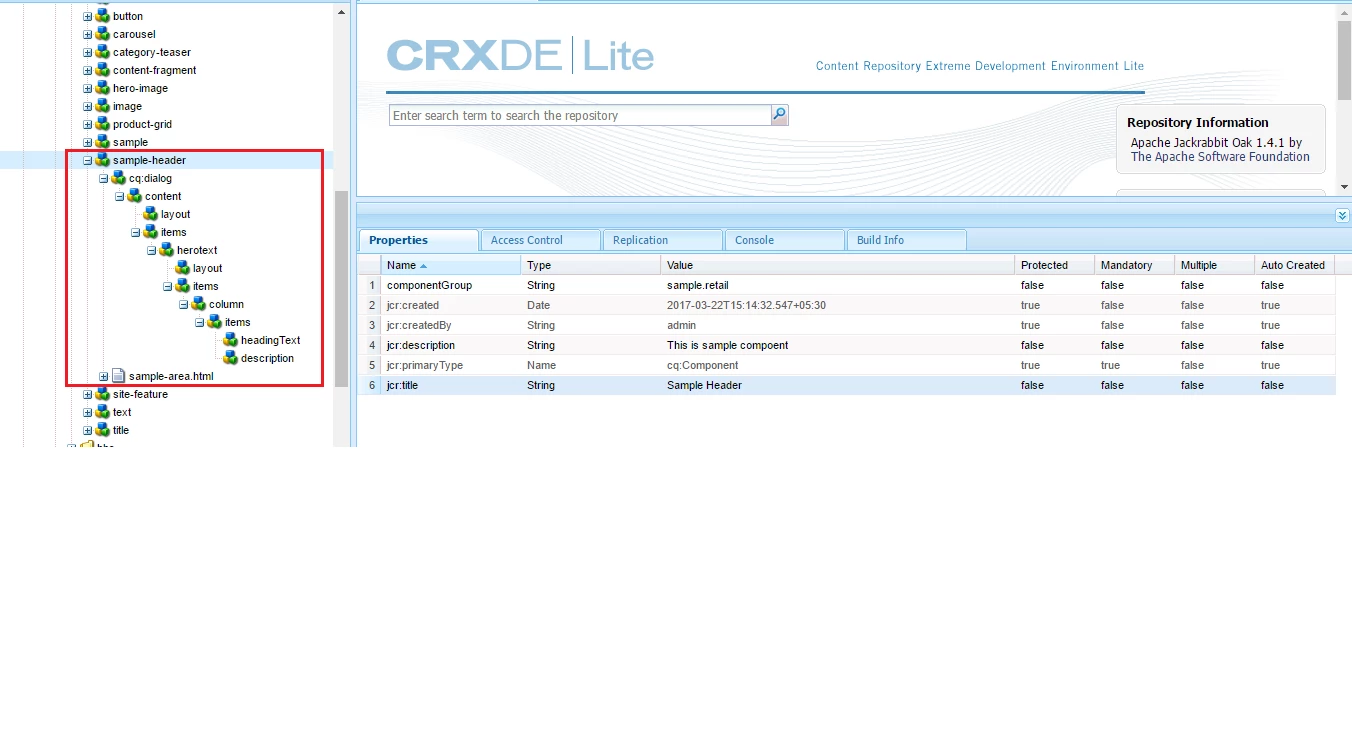Collapse the cq:dialog tree node

103,178
